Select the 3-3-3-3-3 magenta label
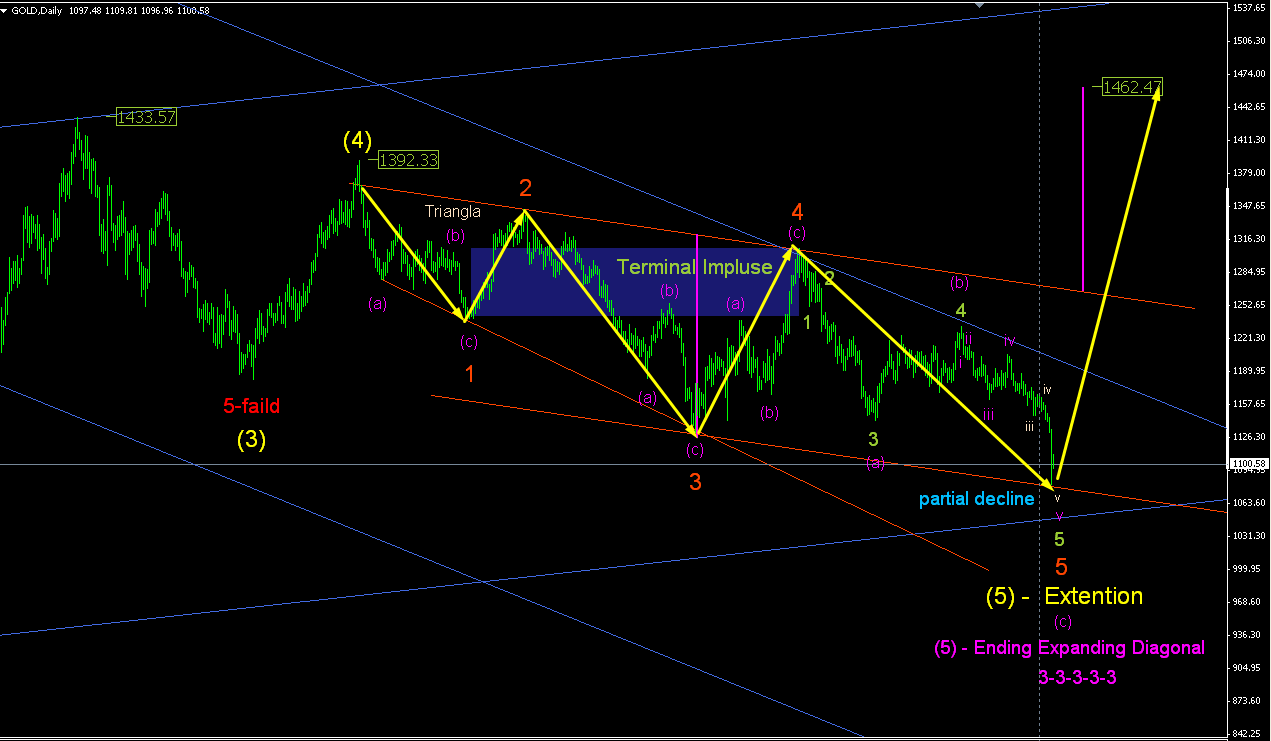Viewport: 1271px width, 741px height. [1077, 677]
